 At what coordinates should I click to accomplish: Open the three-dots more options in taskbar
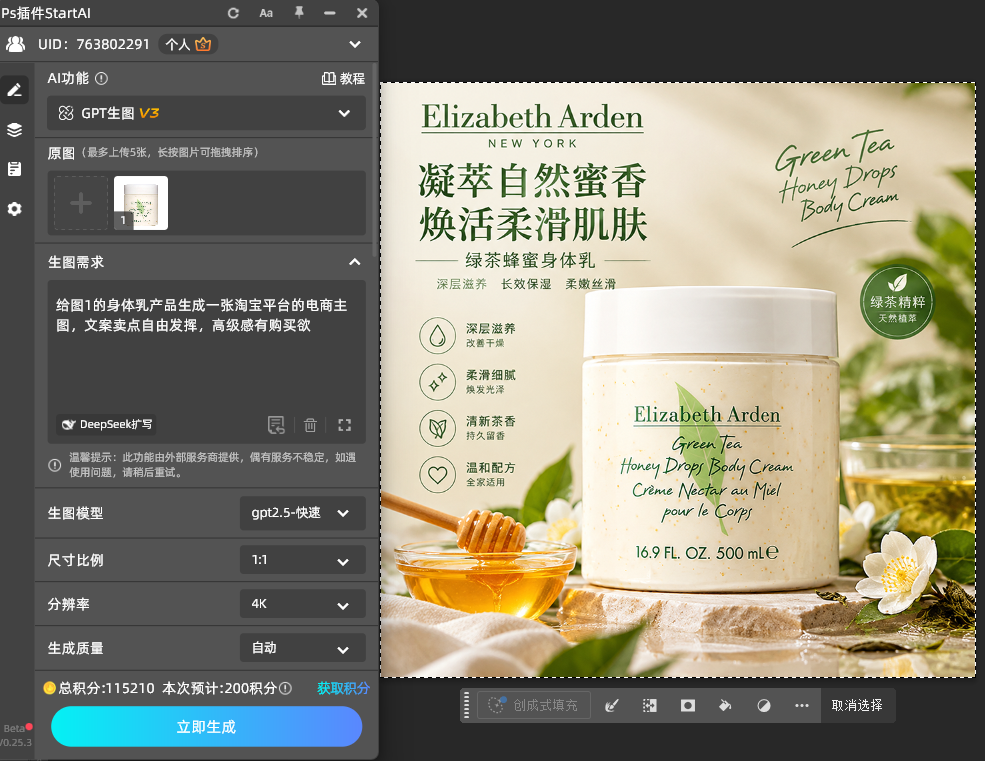(x=802, y=706)
